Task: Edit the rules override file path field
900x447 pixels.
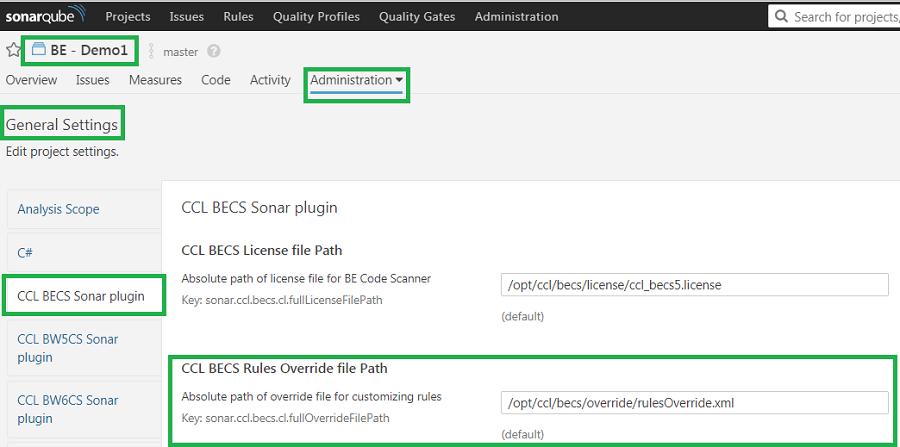Action: [x=695, y=403]
